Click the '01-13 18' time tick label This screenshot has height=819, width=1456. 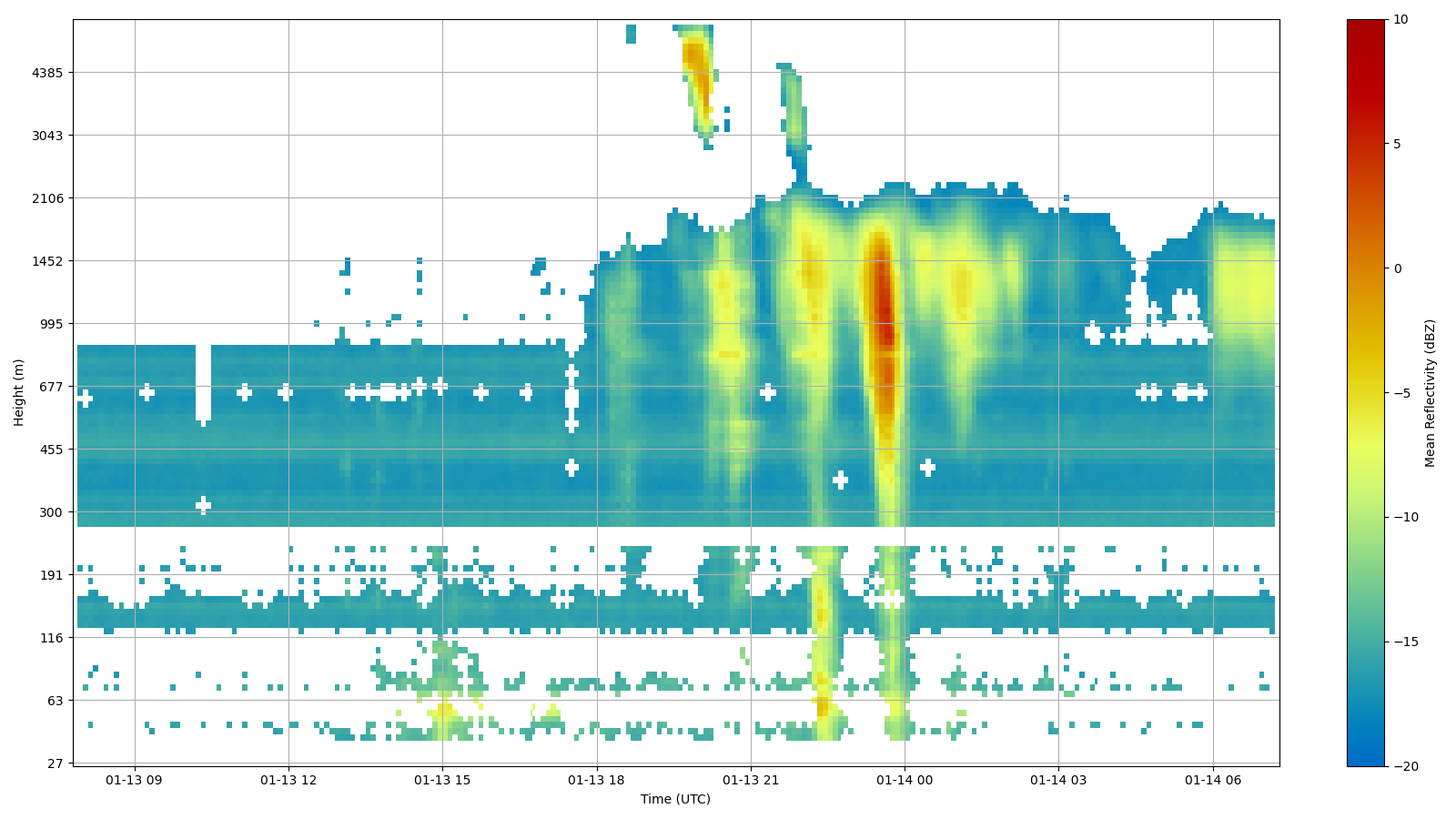[597, 780]
